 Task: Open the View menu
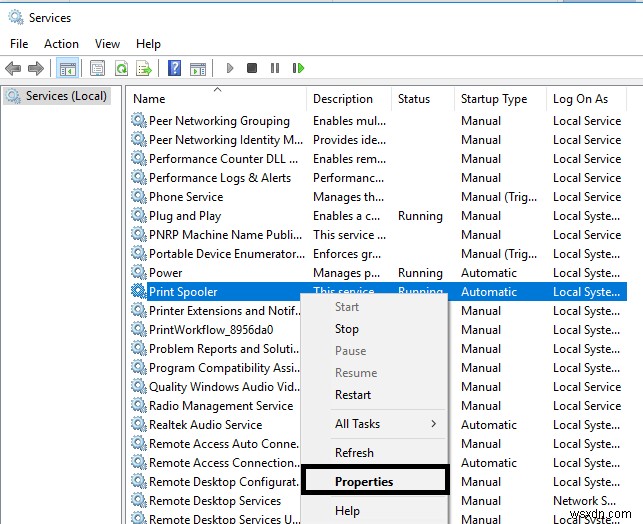pos(107,43)
